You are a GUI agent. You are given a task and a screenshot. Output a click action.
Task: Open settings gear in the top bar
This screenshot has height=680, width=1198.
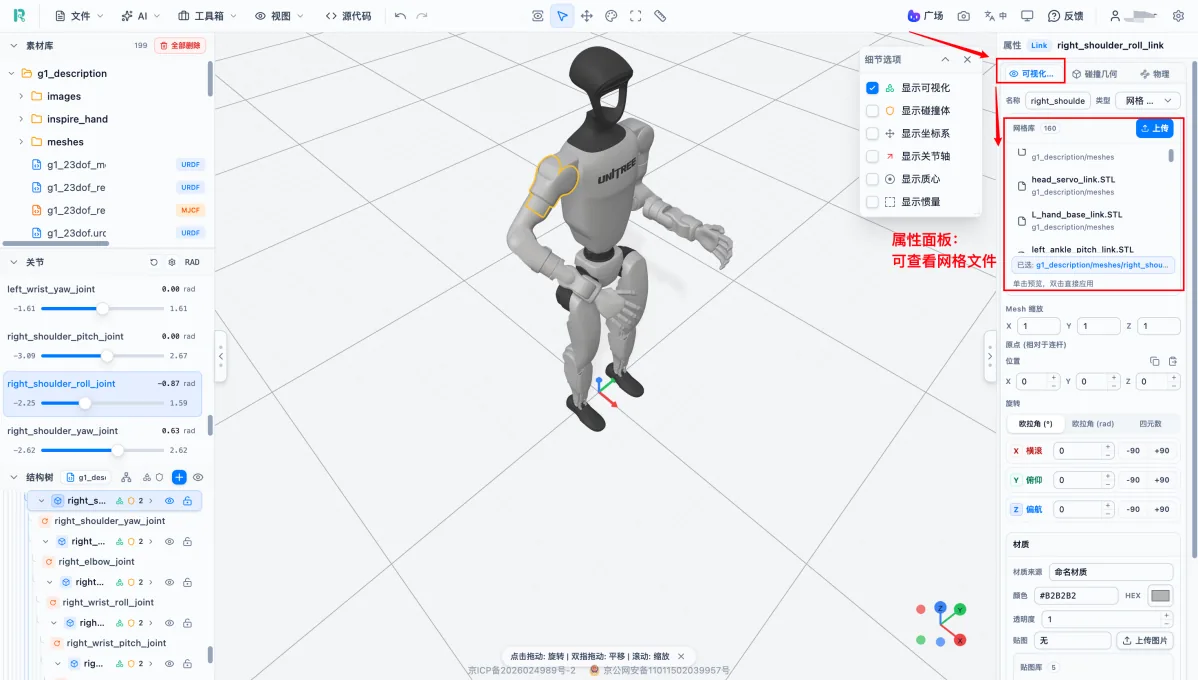click(x=1178, y=16)
